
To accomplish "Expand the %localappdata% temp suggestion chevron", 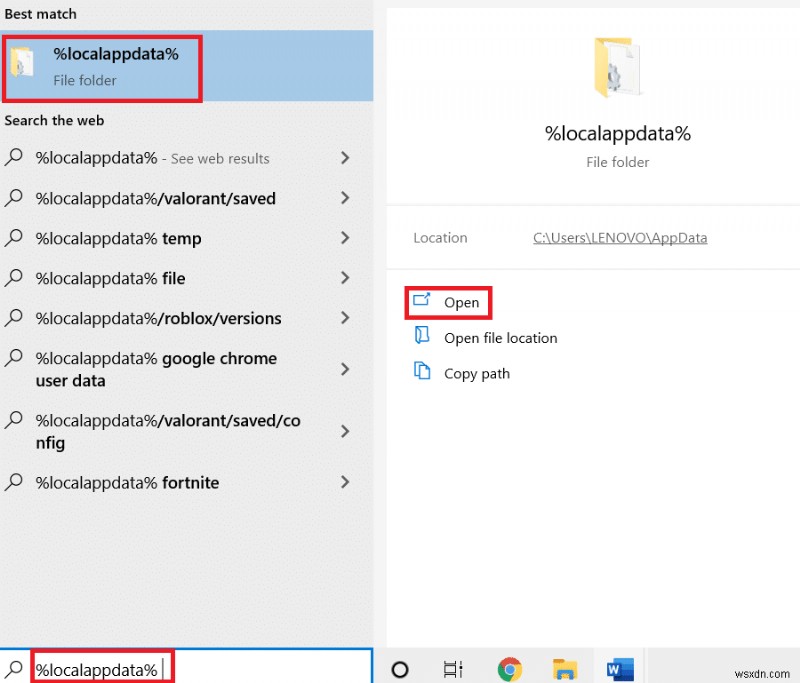I will pyautogui.click(x=345, y=238).
